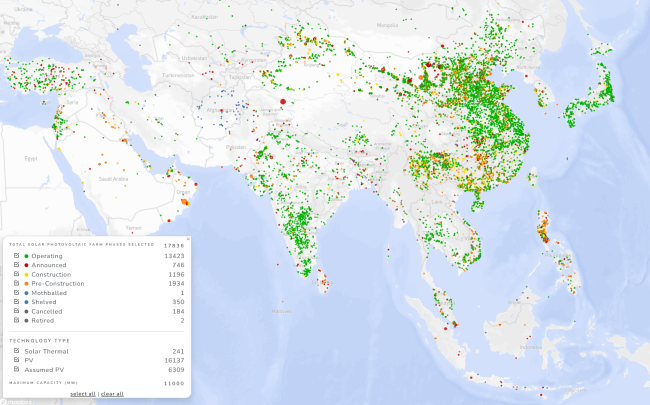Click the green Operating status dot
Viewport: 650px width, 405px height.
click(x=26, y=256)
